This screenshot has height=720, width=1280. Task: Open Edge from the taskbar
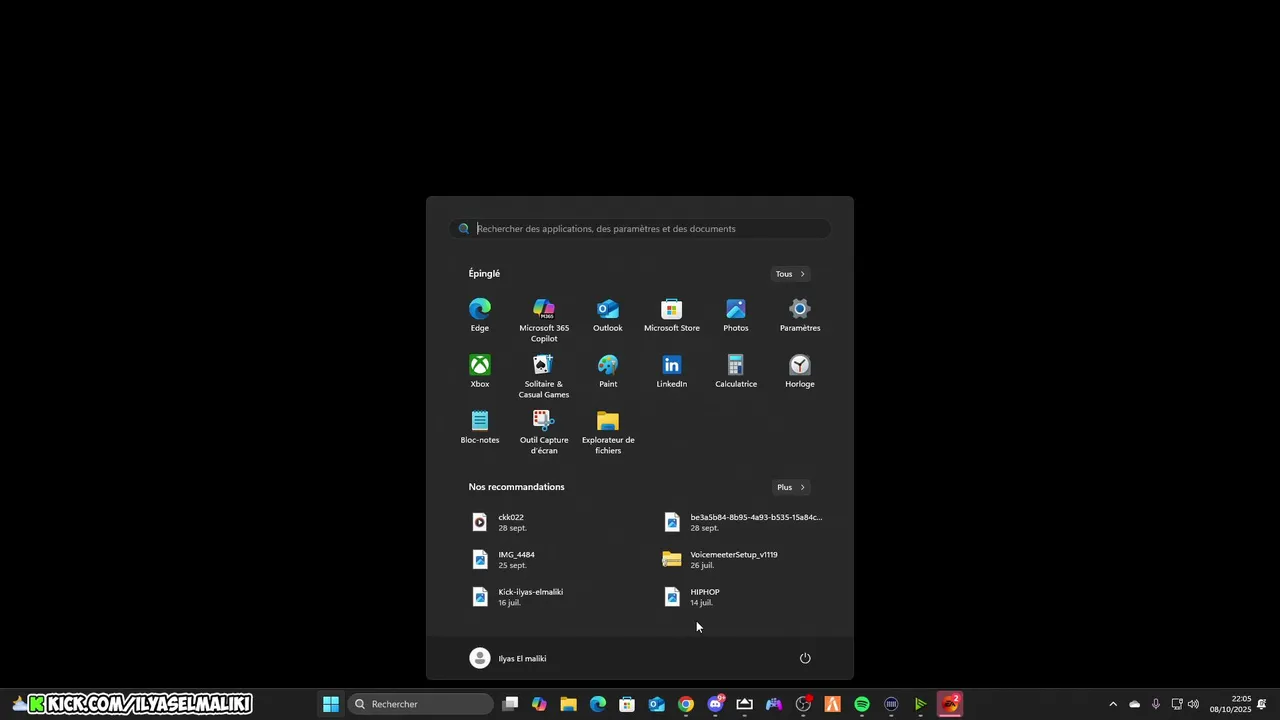tap(598, 704)
